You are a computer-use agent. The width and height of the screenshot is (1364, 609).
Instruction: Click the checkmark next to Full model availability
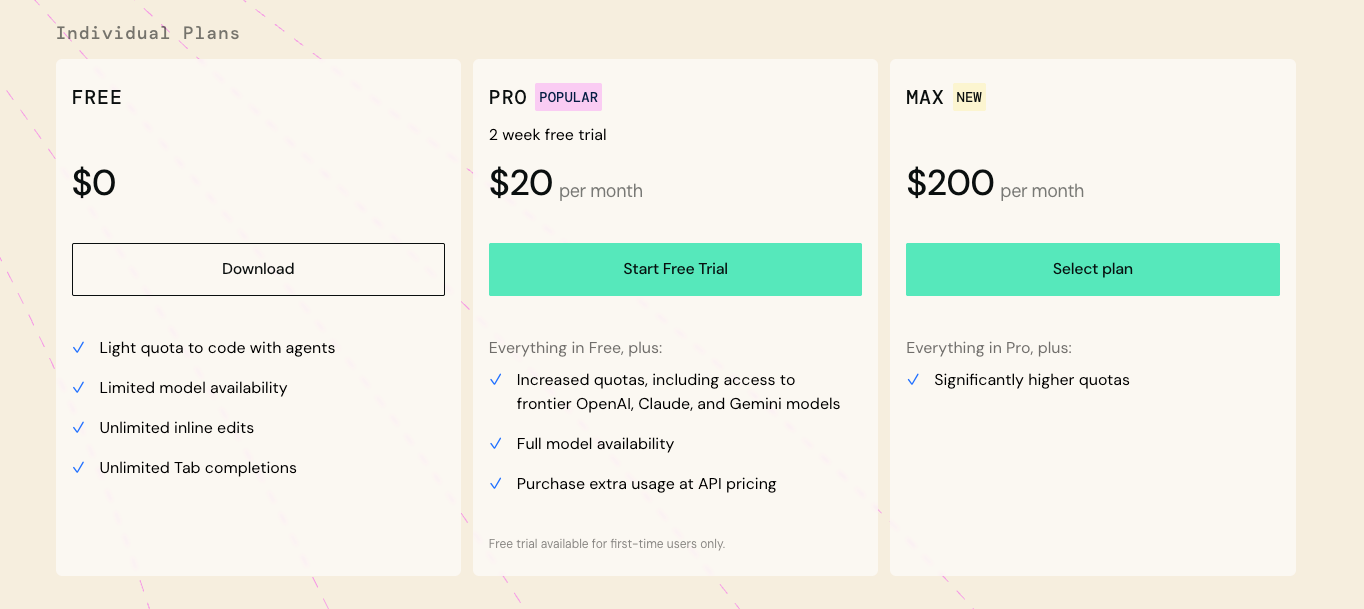point(496,443)
